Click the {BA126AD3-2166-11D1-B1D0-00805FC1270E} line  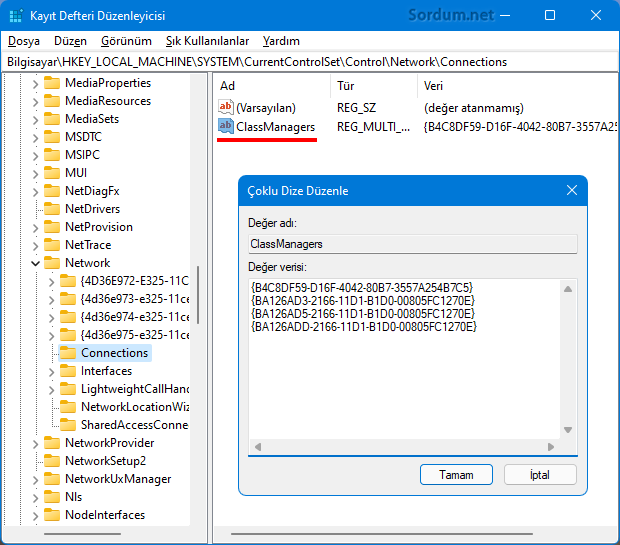tap(363, 301)
